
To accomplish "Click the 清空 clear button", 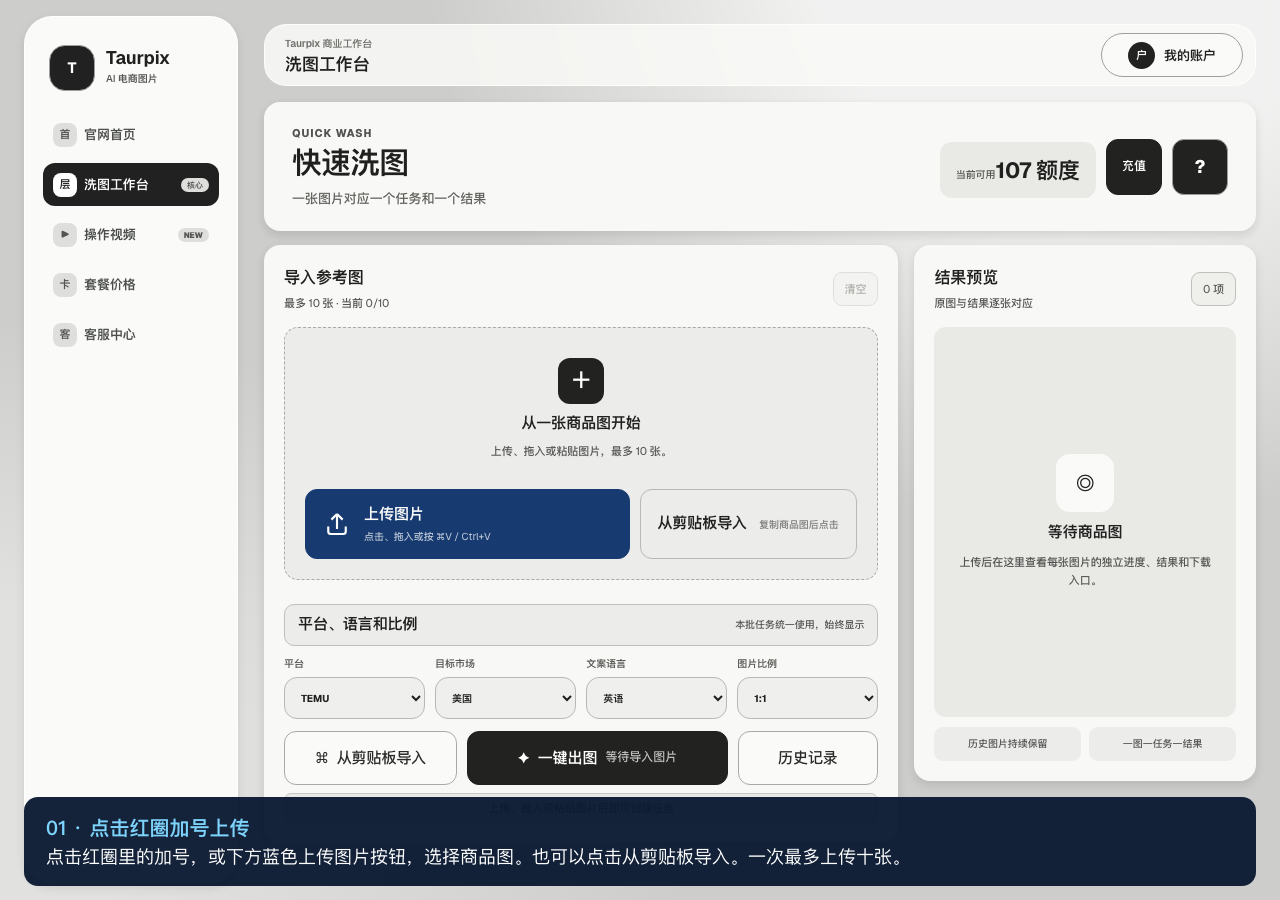I will (855, 289).
